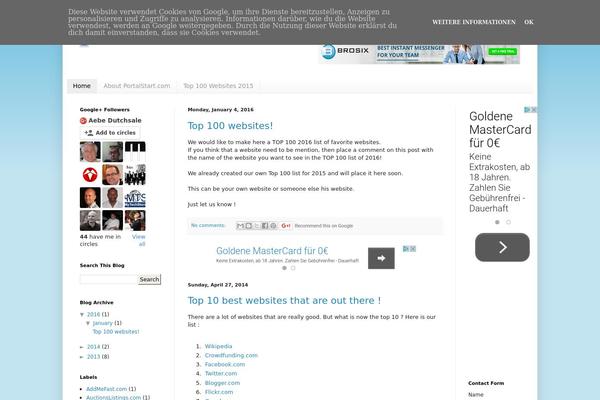Open Aebe Dutchsale profile link

(115, 121)
